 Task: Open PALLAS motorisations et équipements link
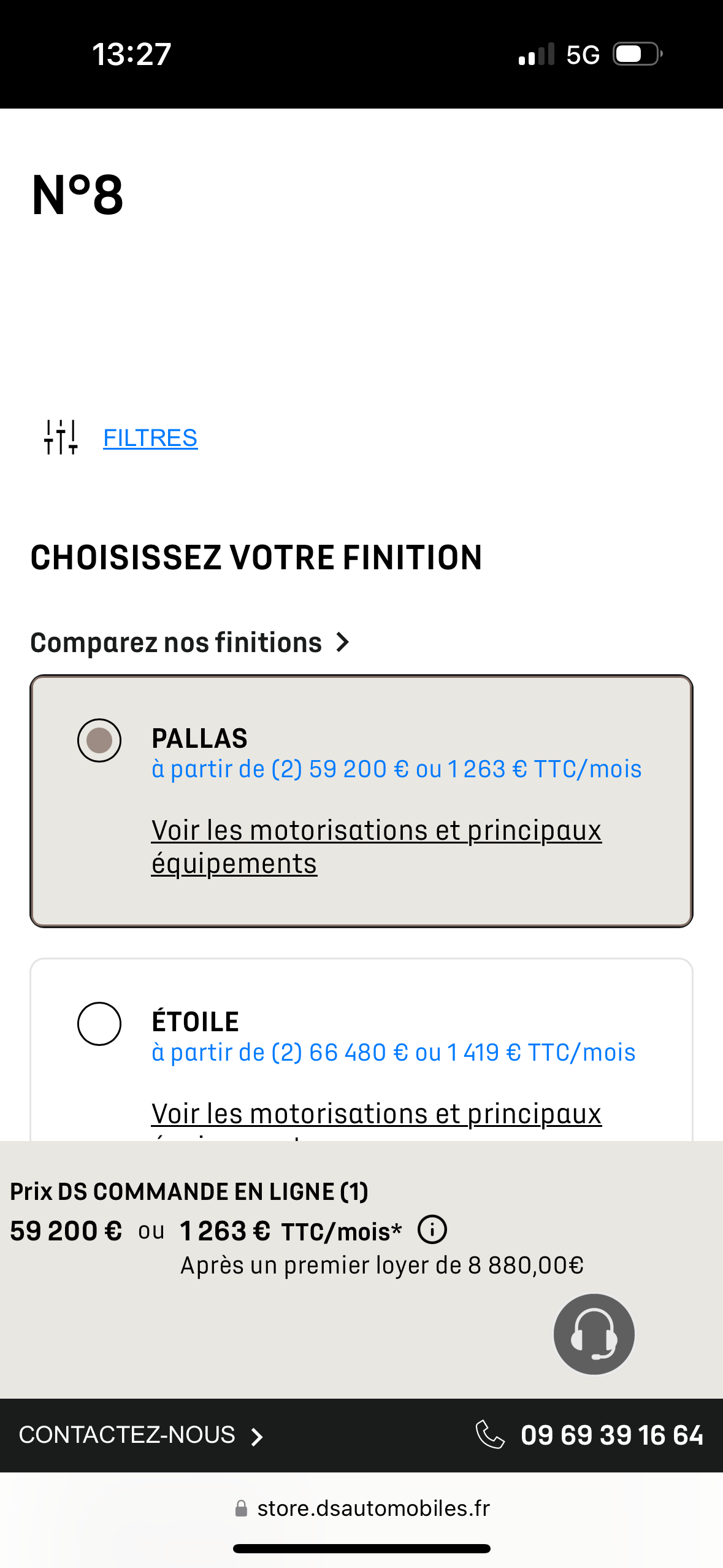click(x=376, y=847)
